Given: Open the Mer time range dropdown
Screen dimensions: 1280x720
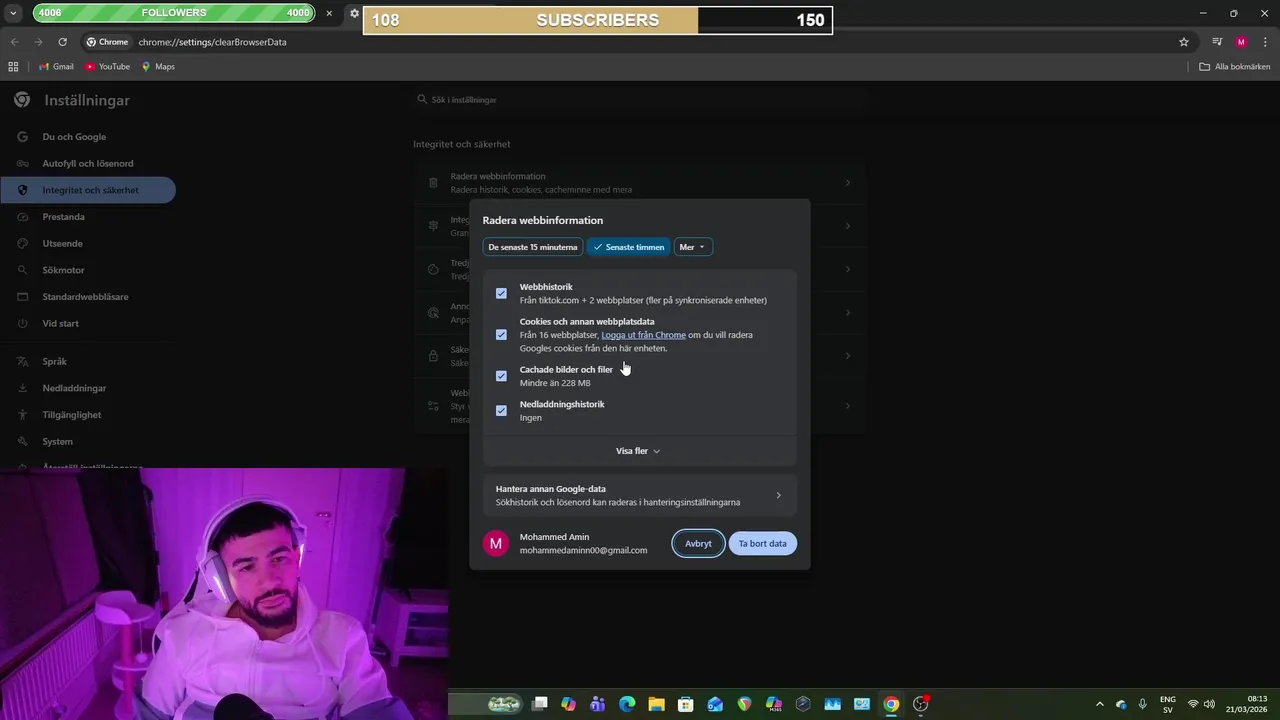Looking at the screenshot, I should click(x=692, y=247).
